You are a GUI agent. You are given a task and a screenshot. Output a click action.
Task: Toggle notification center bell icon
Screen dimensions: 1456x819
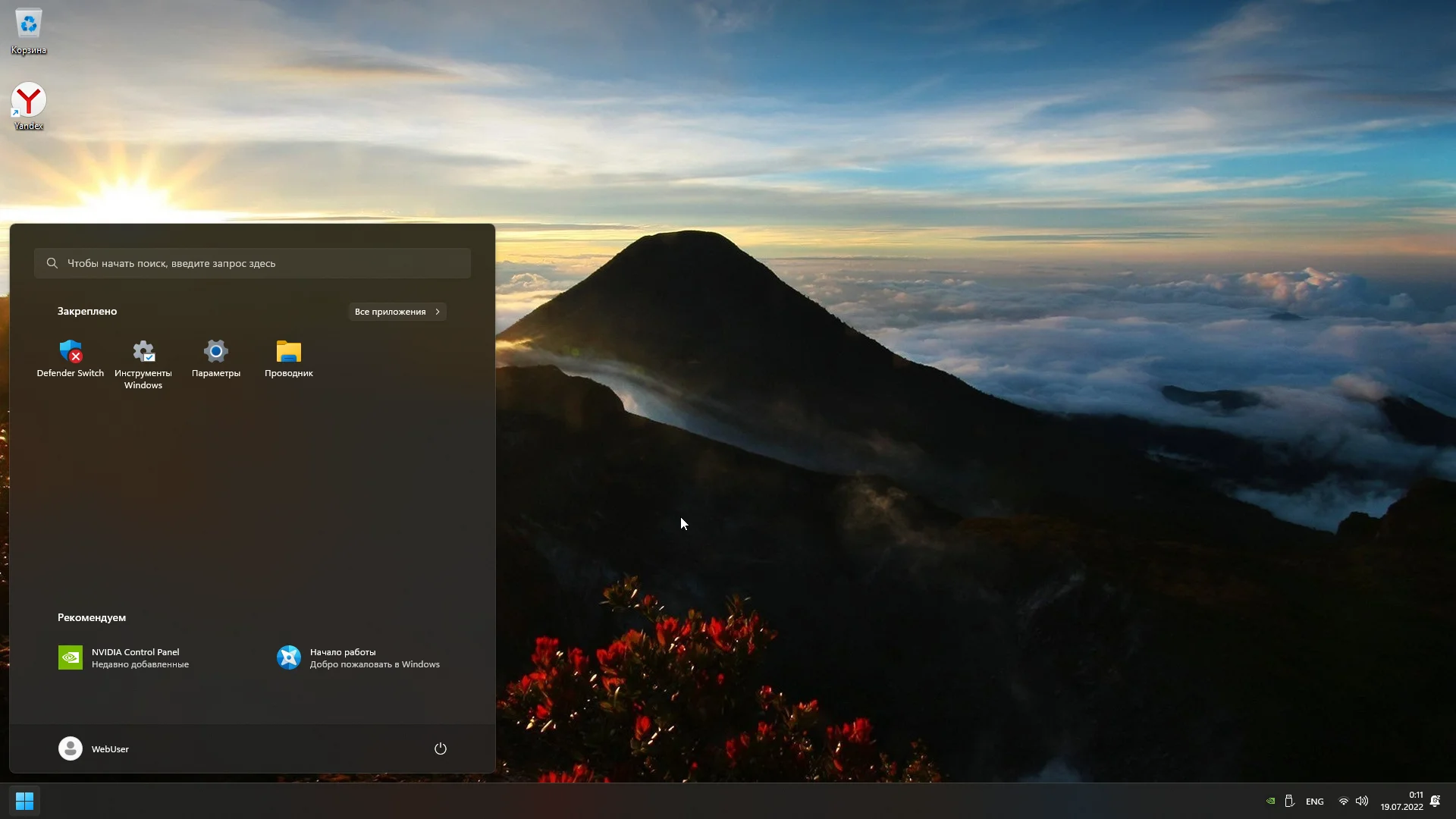coord(1435,801)
